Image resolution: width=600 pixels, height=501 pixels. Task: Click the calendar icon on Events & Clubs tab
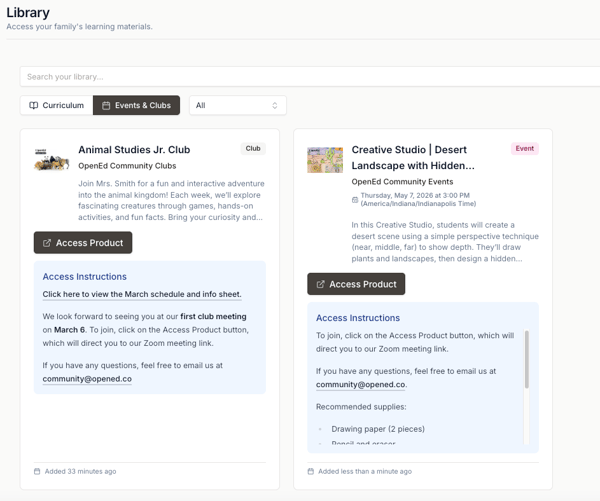pyautogui.click(x=106, y=105)
